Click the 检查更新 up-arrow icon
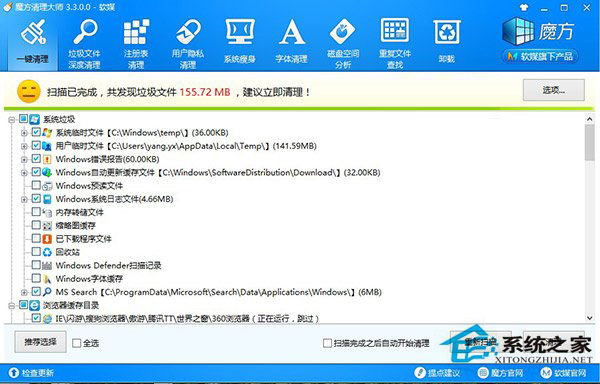600x384 pixels. coord(13,373)
